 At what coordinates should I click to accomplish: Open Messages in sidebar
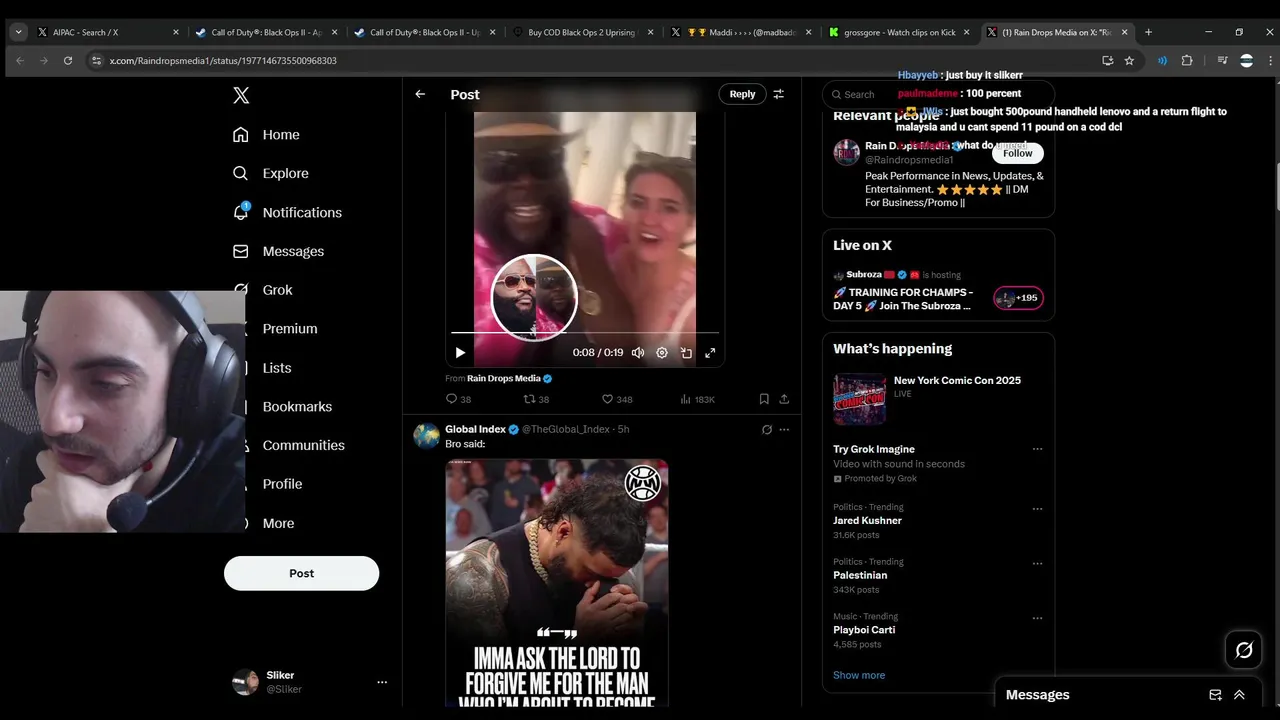coord(278,251)
